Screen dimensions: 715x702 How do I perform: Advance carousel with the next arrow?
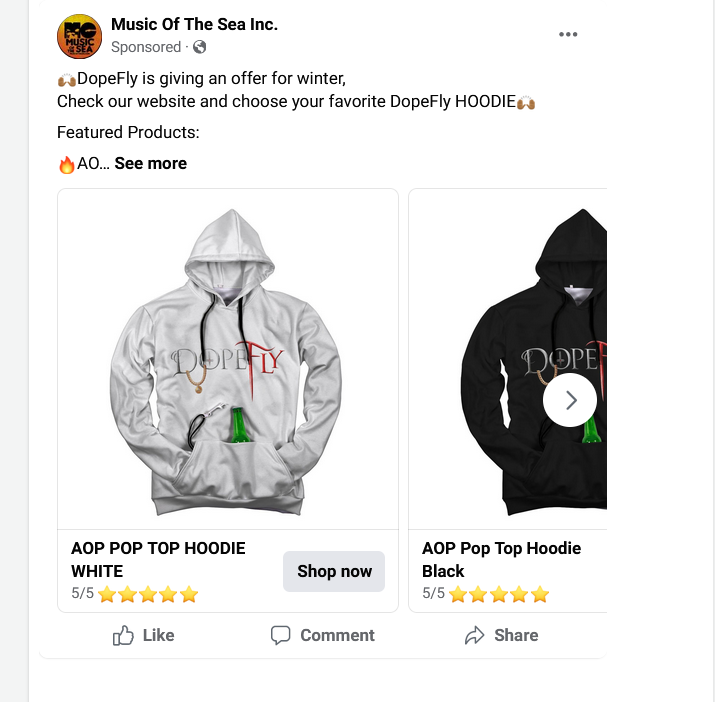(x=570, y=400)
